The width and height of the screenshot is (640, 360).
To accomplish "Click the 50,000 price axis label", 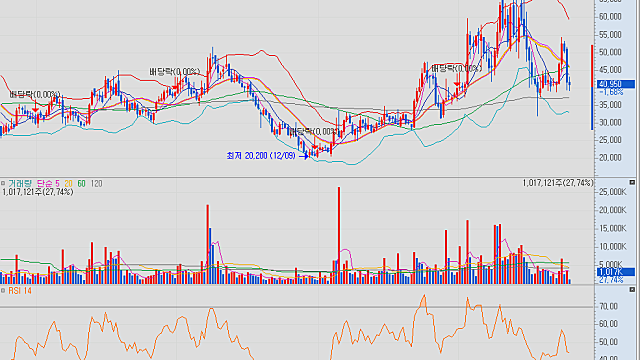I will 610,52.
